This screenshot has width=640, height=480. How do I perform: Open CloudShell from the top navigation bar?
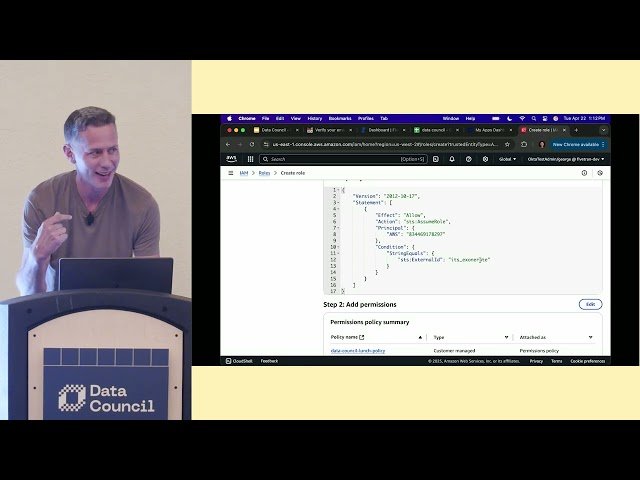[x=436, y=159]
